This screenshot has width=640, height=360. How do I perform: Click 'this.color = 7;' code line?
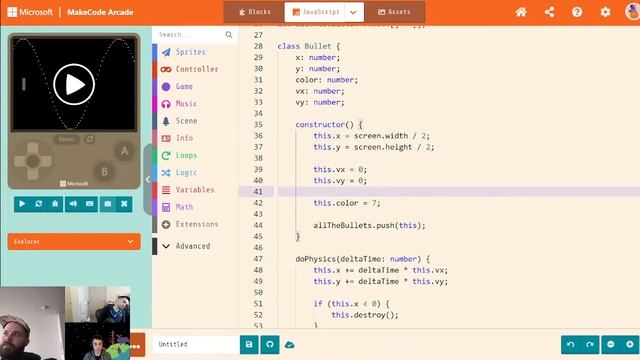(347, 203)
